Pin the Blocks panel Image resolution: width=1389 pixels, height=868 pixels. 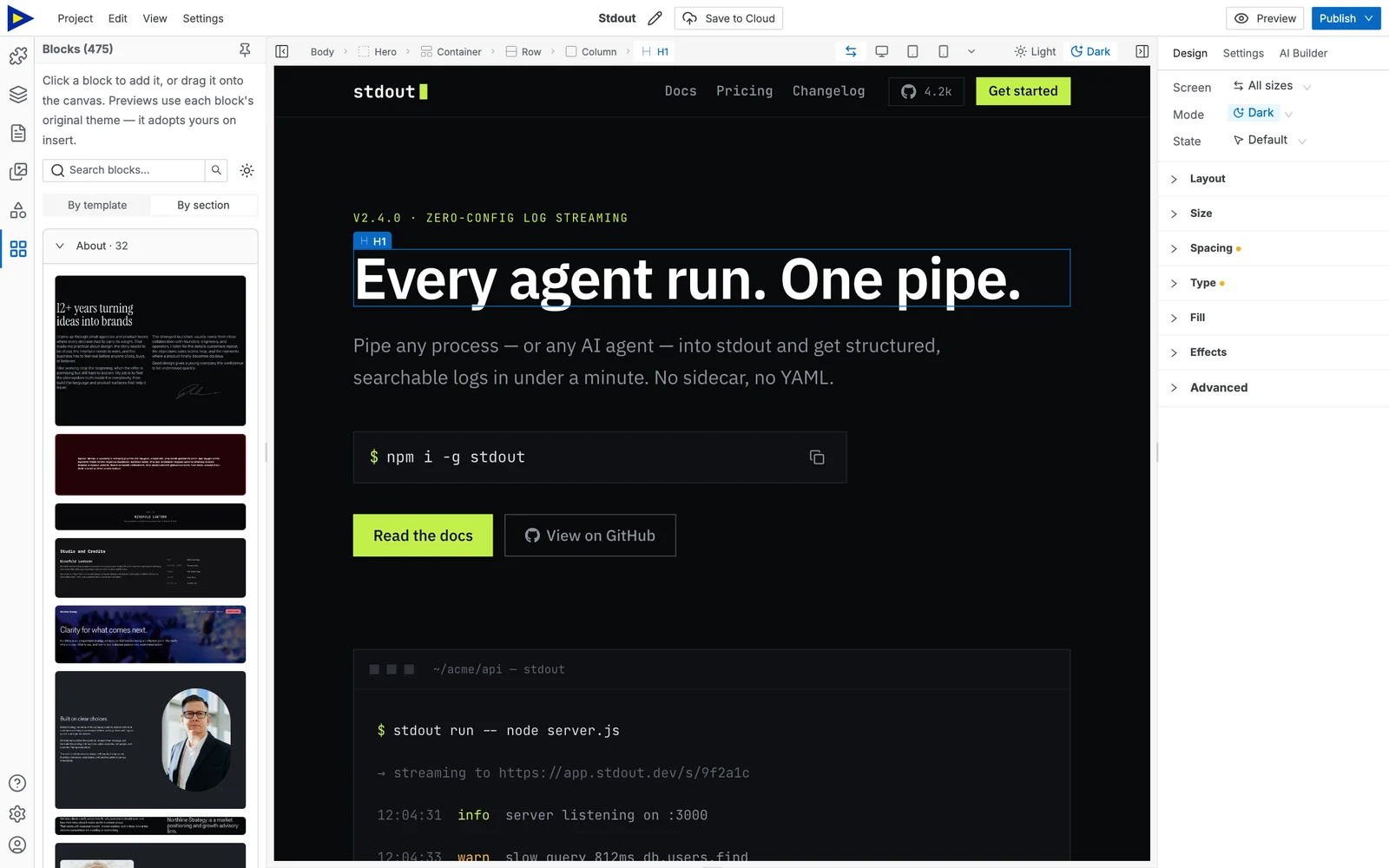pyautogui.click(x=245, y=50)
